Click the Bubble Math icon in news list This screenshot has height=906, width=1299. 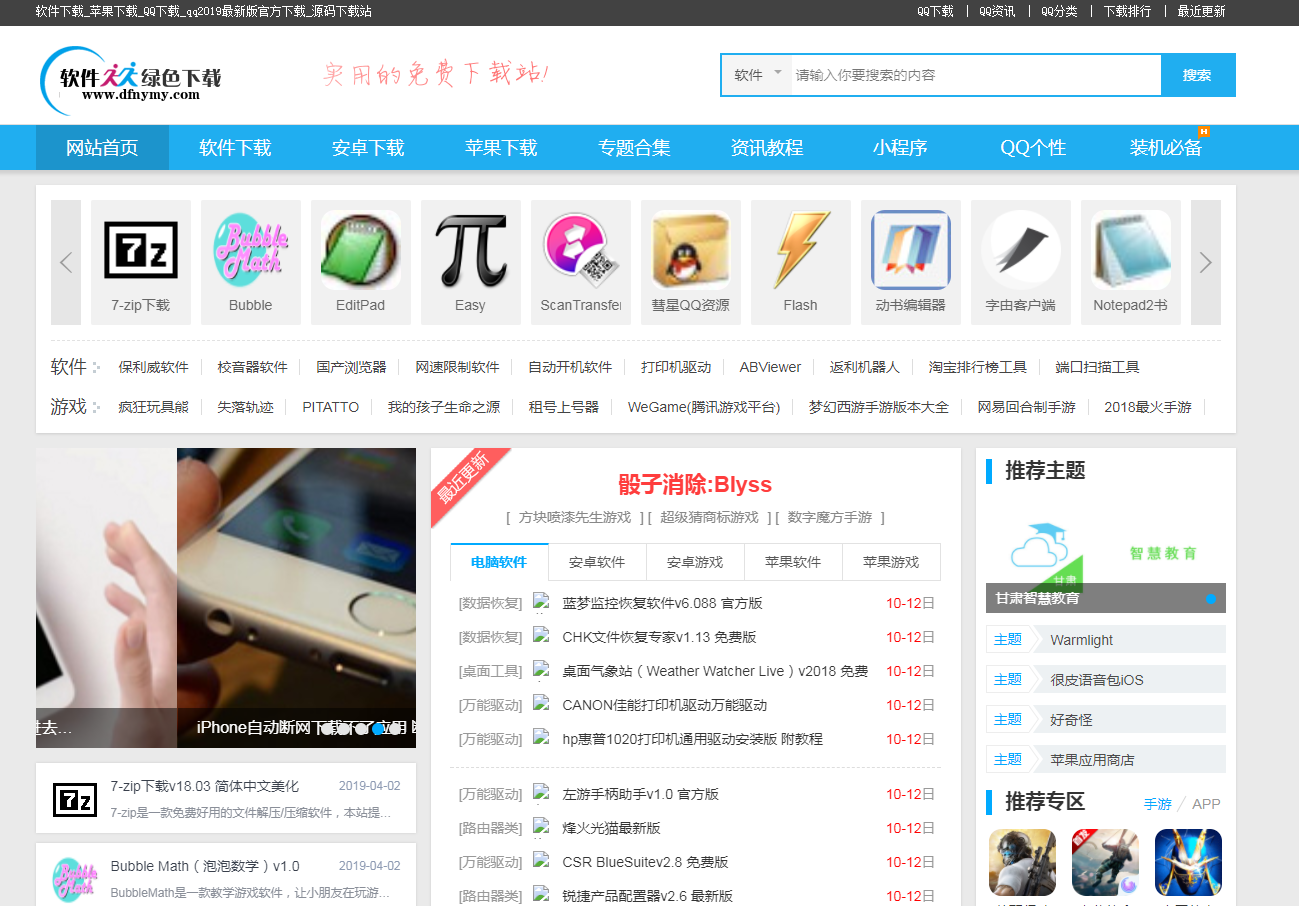[x=75, y=879]
